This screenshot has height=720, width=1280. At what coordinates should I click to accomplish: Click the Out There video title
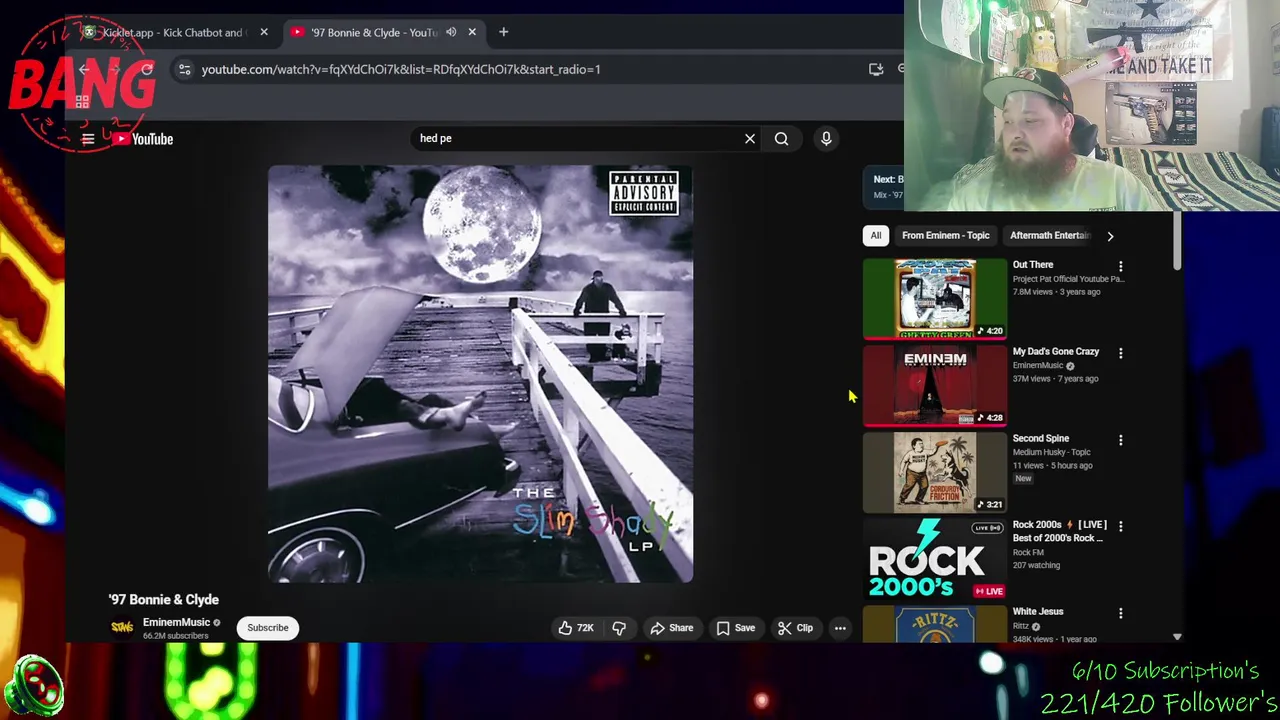pos(1033,265)
